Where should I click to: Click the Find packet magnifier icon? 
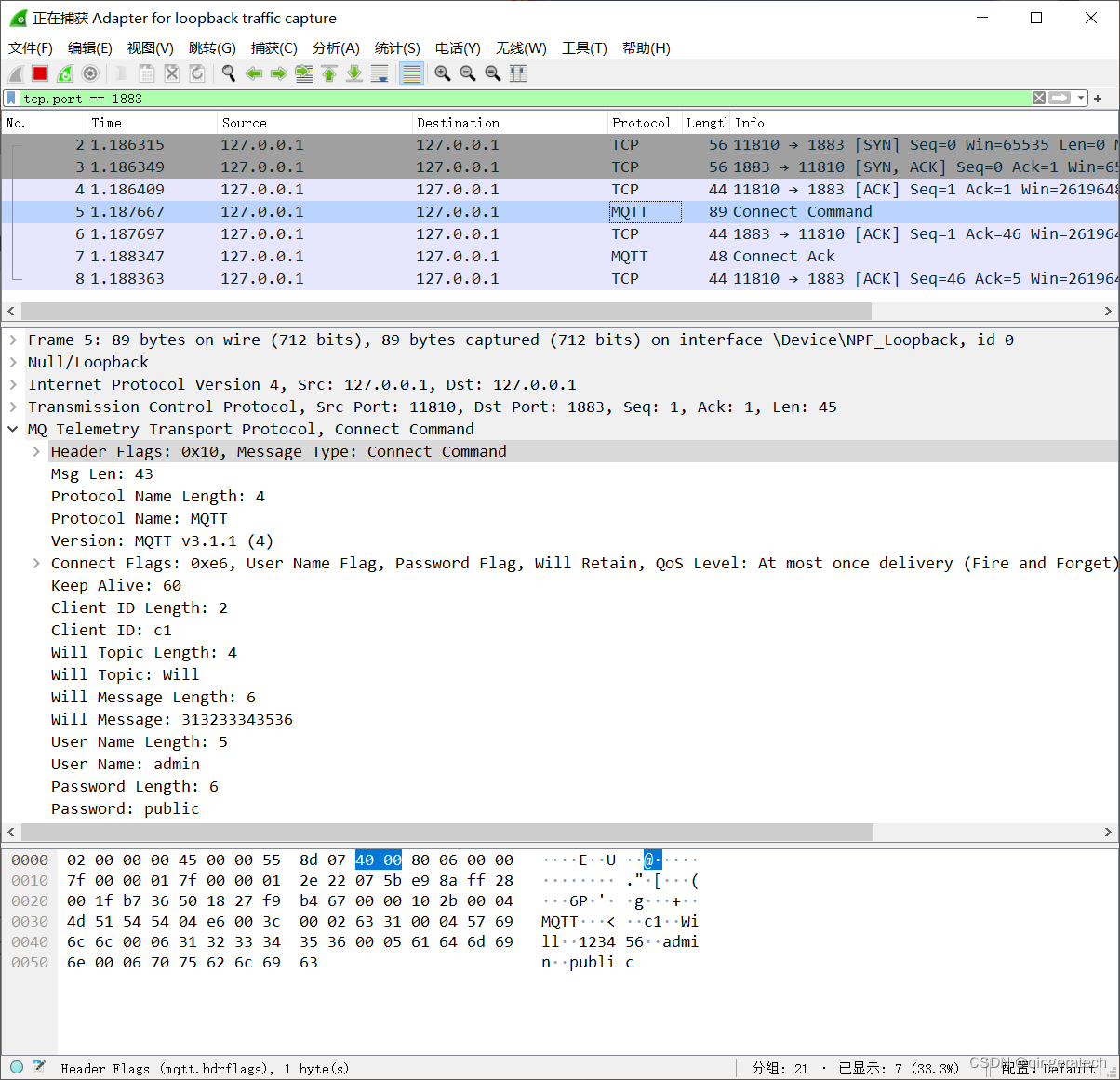point(229,73)
